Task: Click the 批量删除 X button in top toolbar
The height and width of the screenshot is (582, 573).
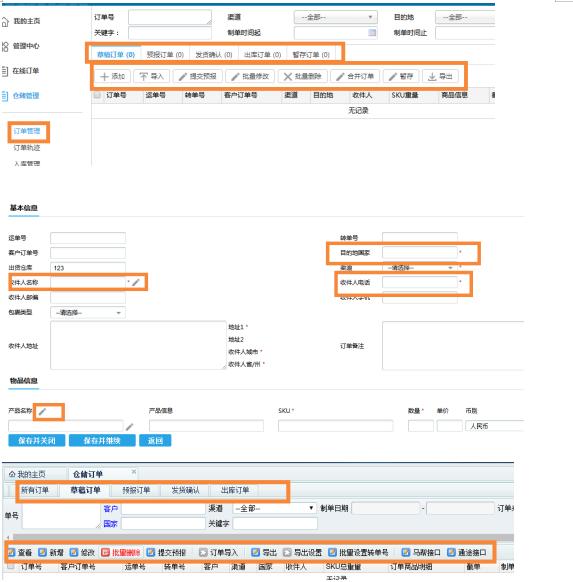Action: 302,76
